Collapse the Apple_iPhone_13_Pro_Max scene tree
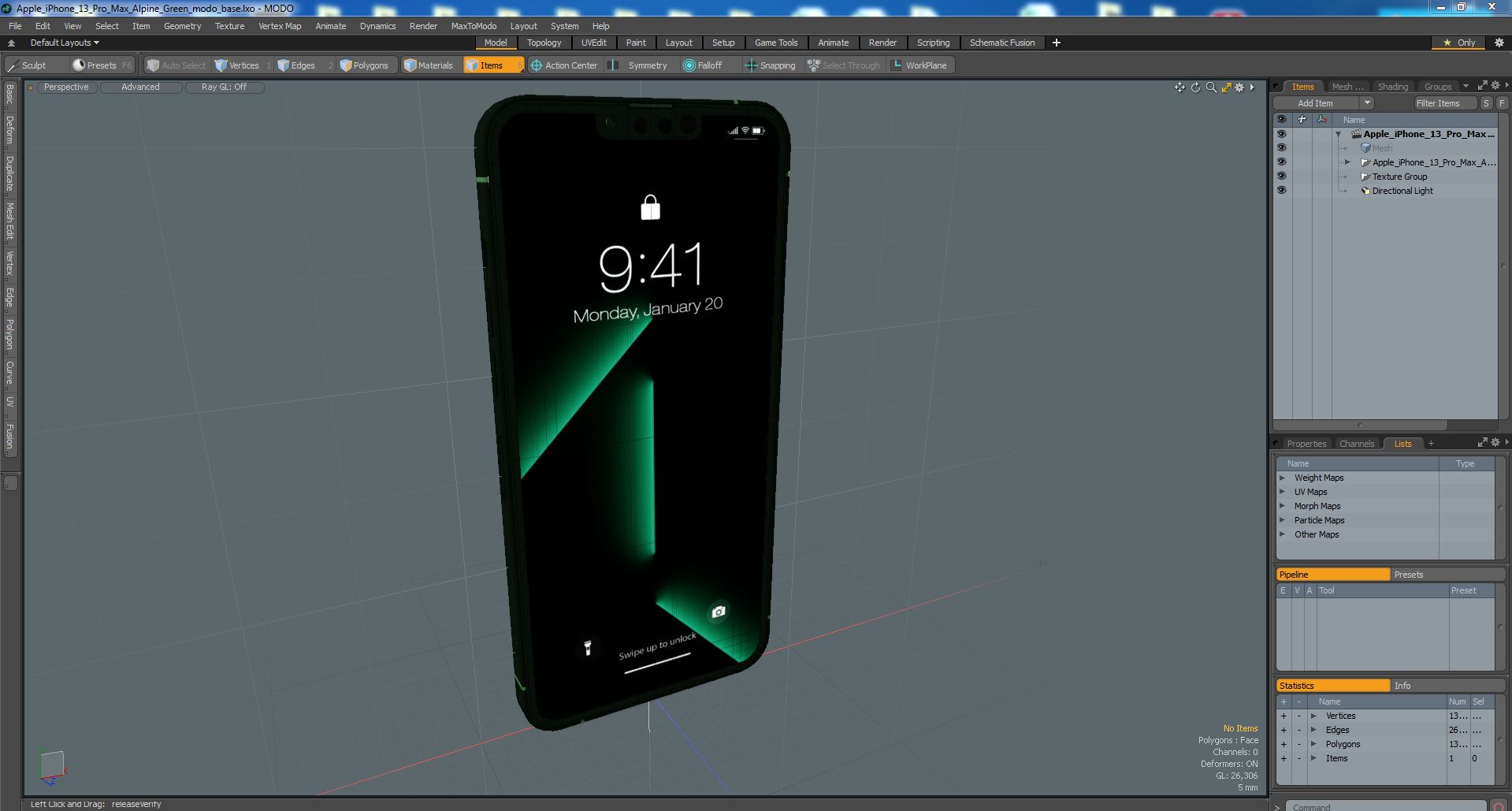The height and width of the screenshot is (811, 1512). (1339, 134)
